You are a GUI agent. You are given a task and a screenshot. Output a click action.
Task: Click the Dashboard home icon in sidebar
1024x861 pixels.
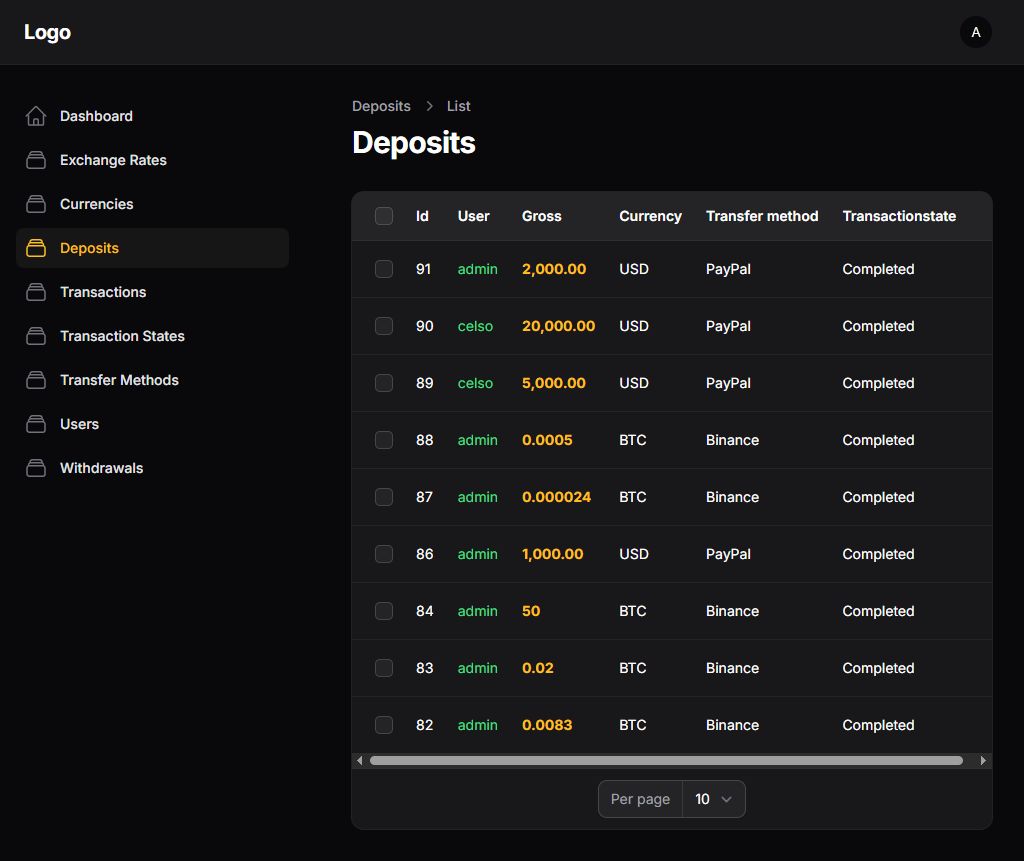click(36, 116)
